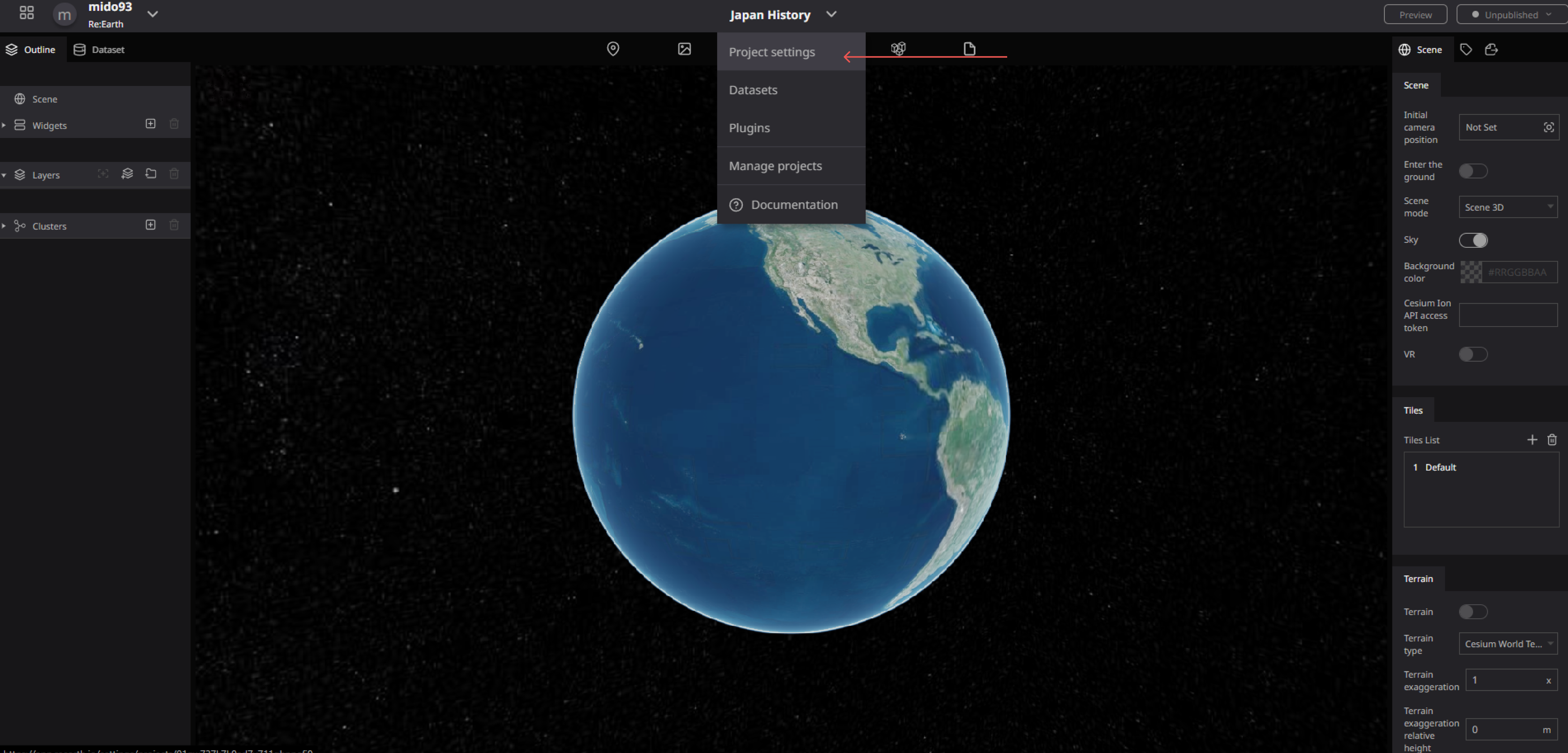Choose Plugins from the project menu
The height and width of the screenshot is (753, 1568).
point(791,128)
